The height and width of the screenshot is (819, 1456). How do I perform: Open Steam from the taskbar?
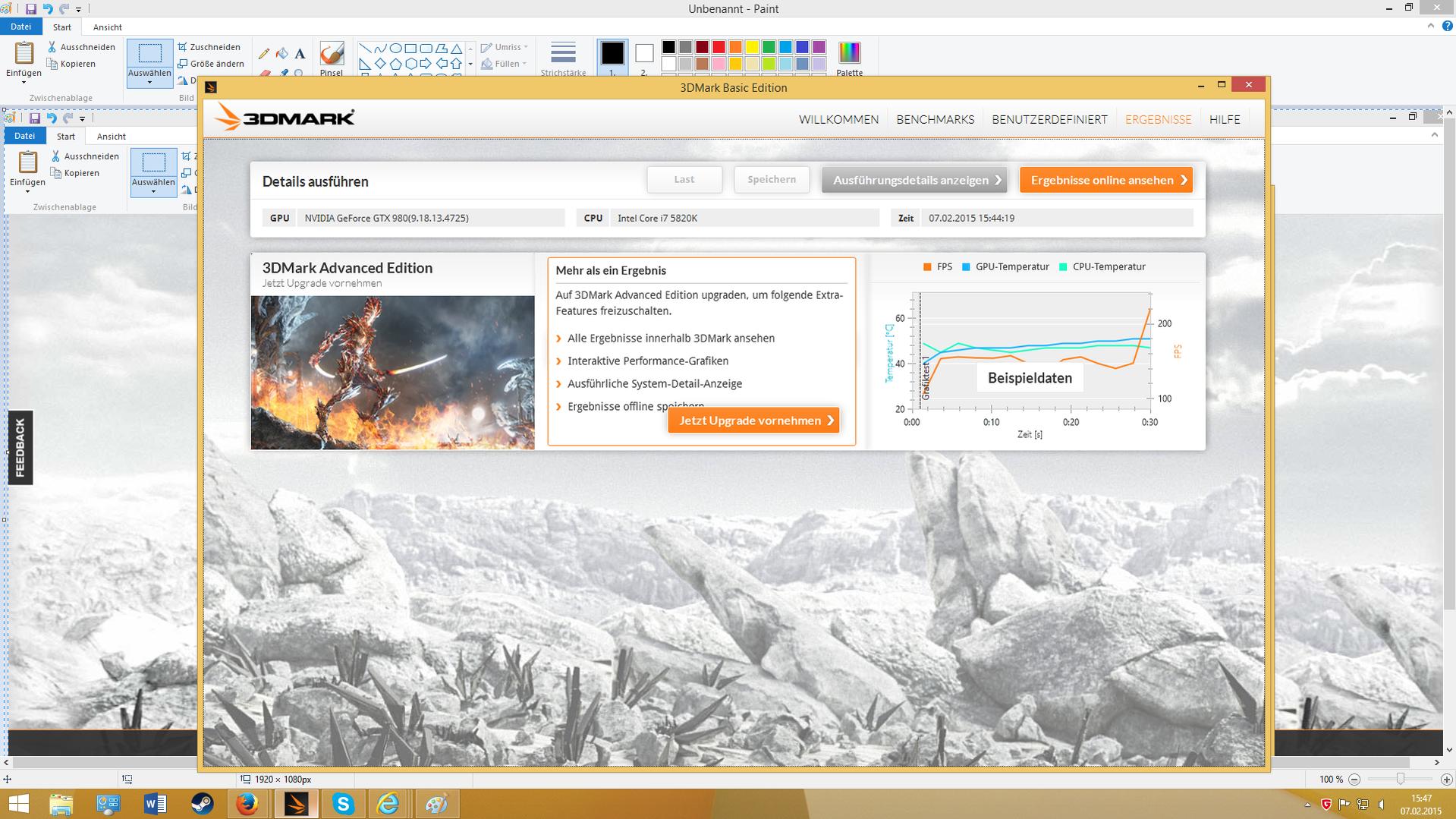tap(202, 804)
